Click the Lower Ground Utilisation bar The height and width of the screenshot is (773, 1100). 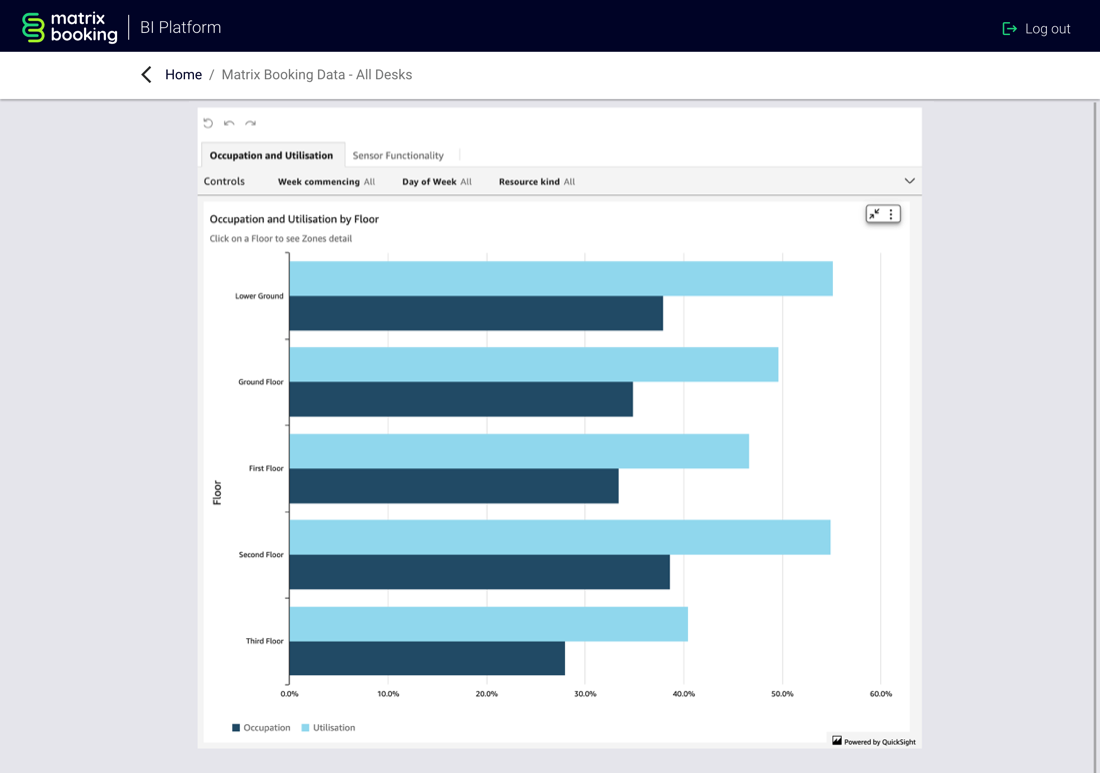coord(560,279)
